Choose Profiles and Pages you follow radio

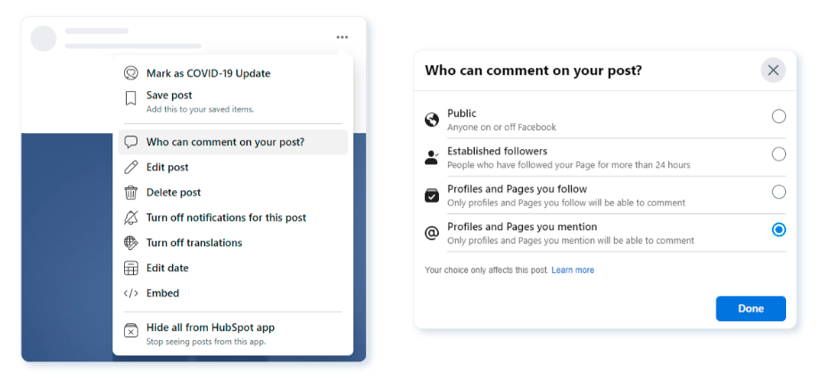click(779, 192)
